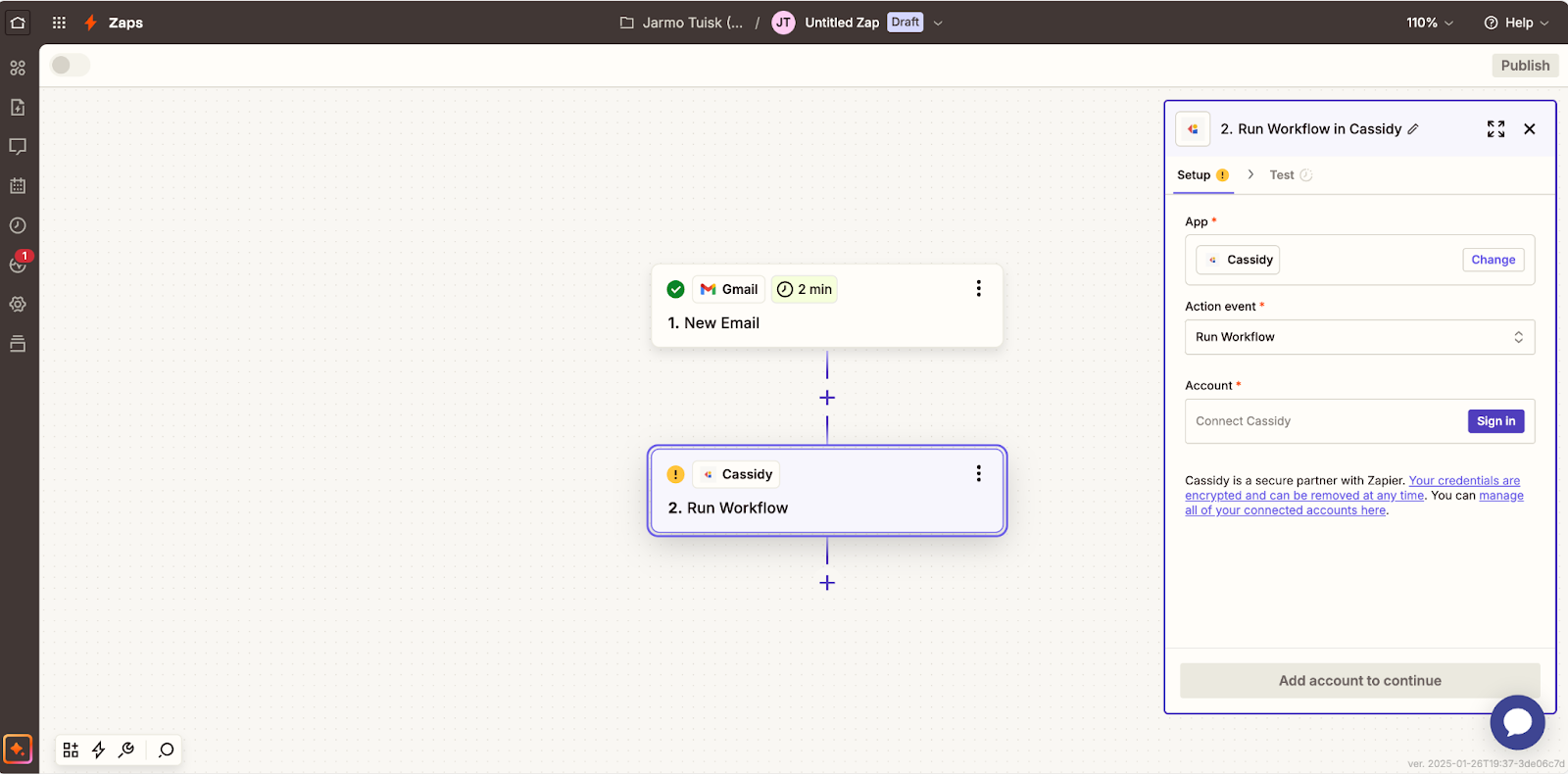Click the Publish button
Screen dimensions: 1568x774
click(1525, 66)
